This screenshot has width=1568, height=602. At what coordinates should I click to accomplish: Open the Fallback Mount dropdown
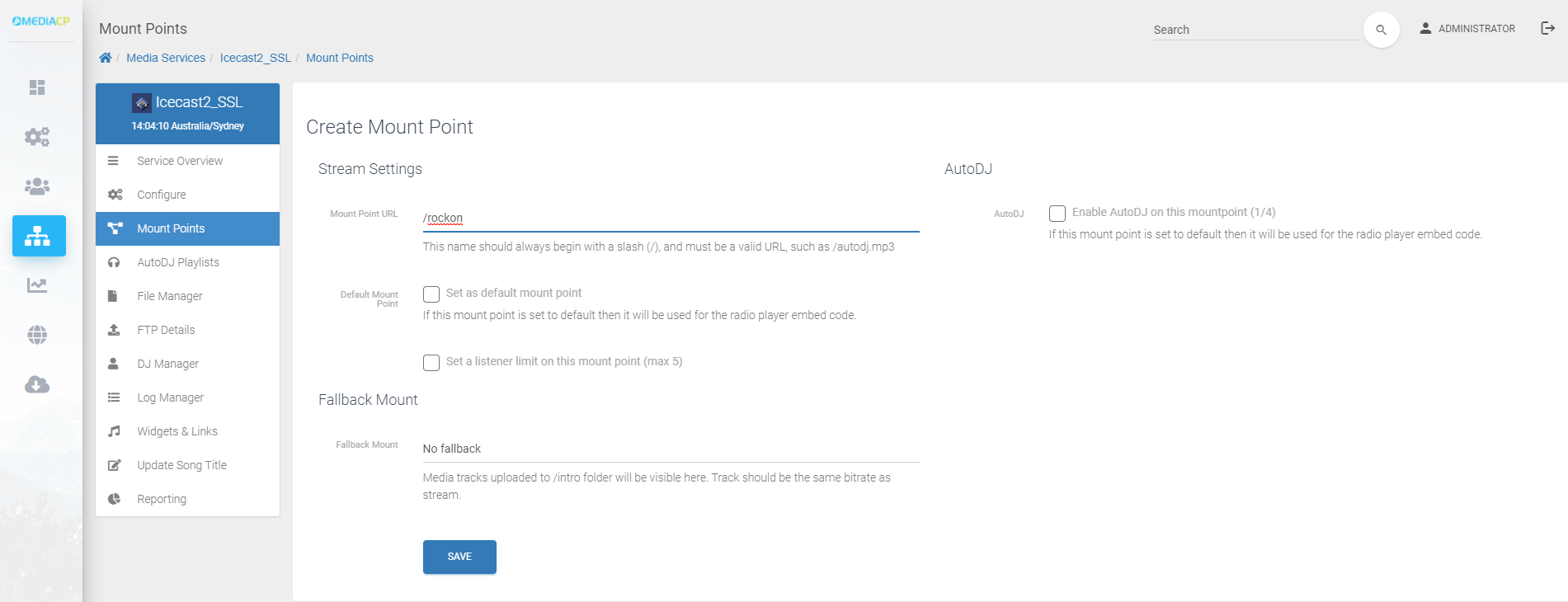pyautogui.click(x=670, y=449)
